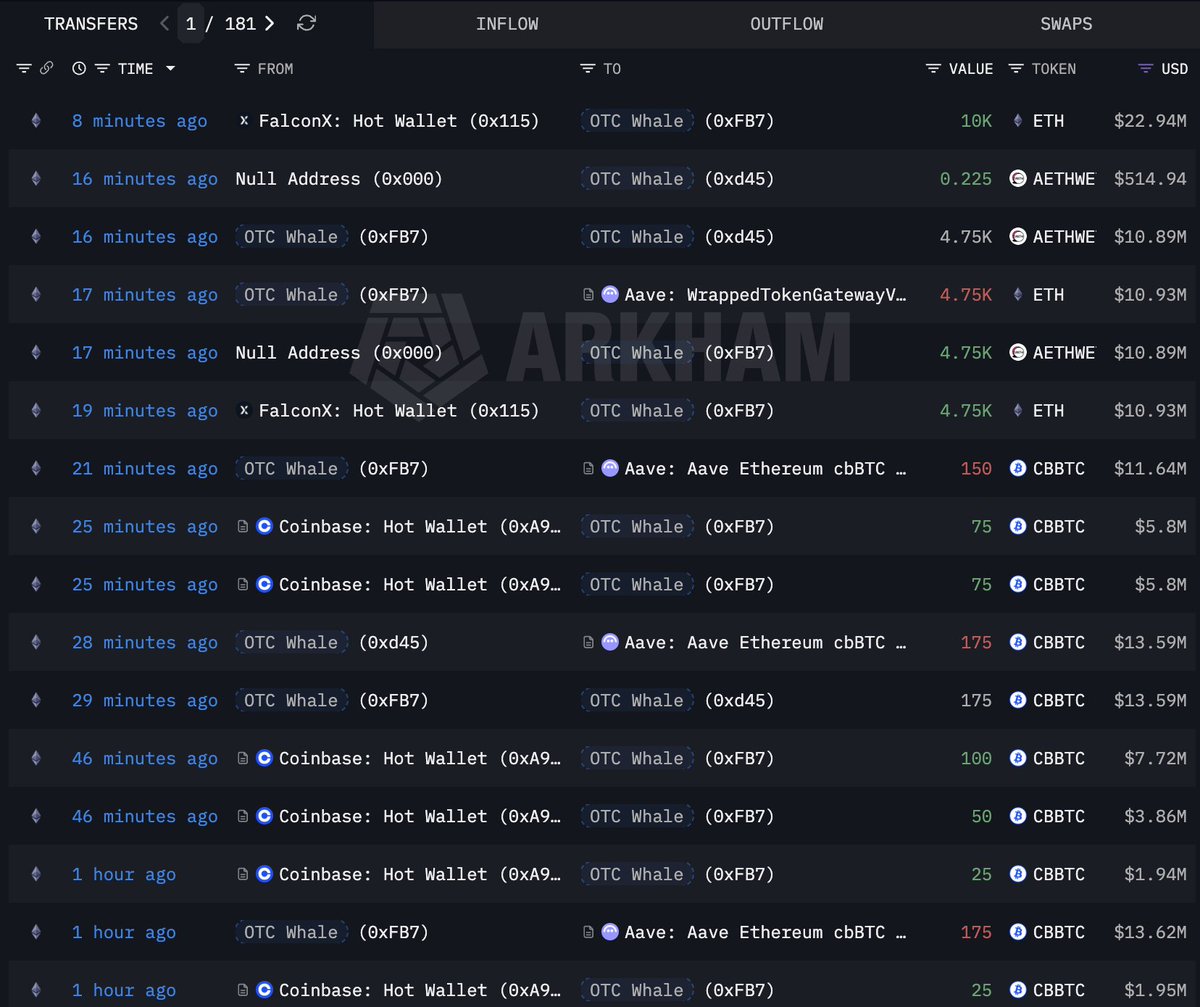This screenshot has height=1007, width=1200.
Task: Click ETH token icon on 10K row
Action: [1018, 121]
